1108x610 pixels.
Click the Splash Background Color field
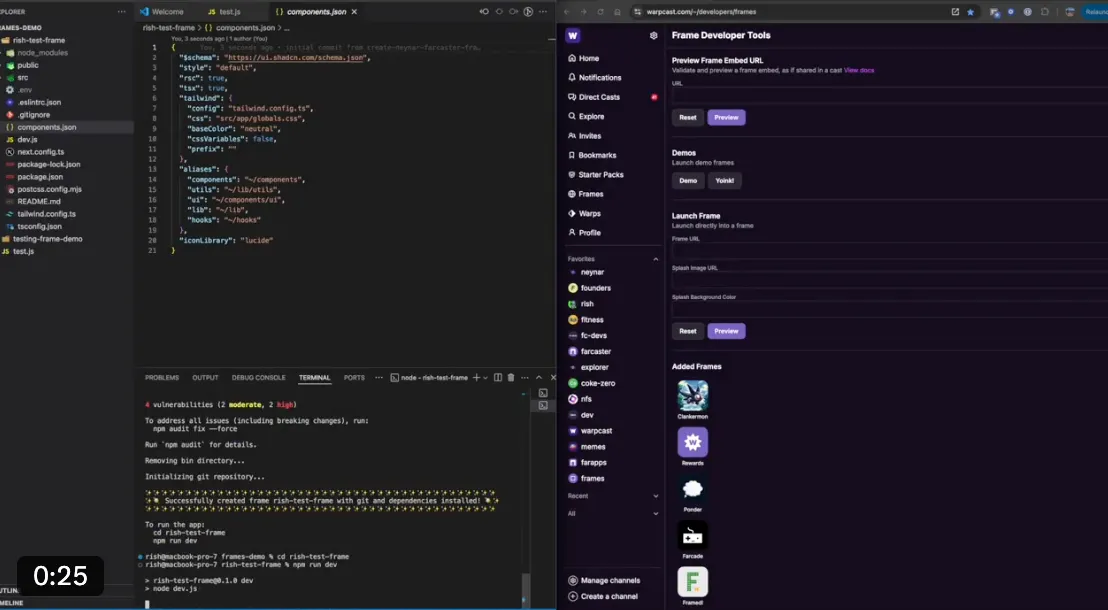890,310
